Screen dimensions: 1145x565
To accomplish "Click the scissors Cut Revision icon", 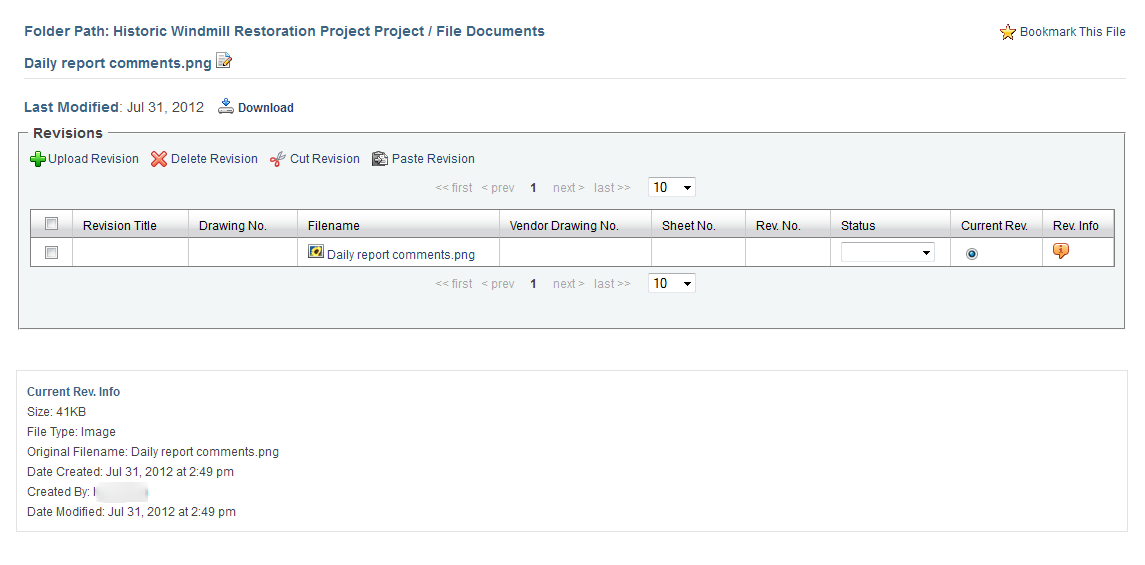I will [277, 159].
